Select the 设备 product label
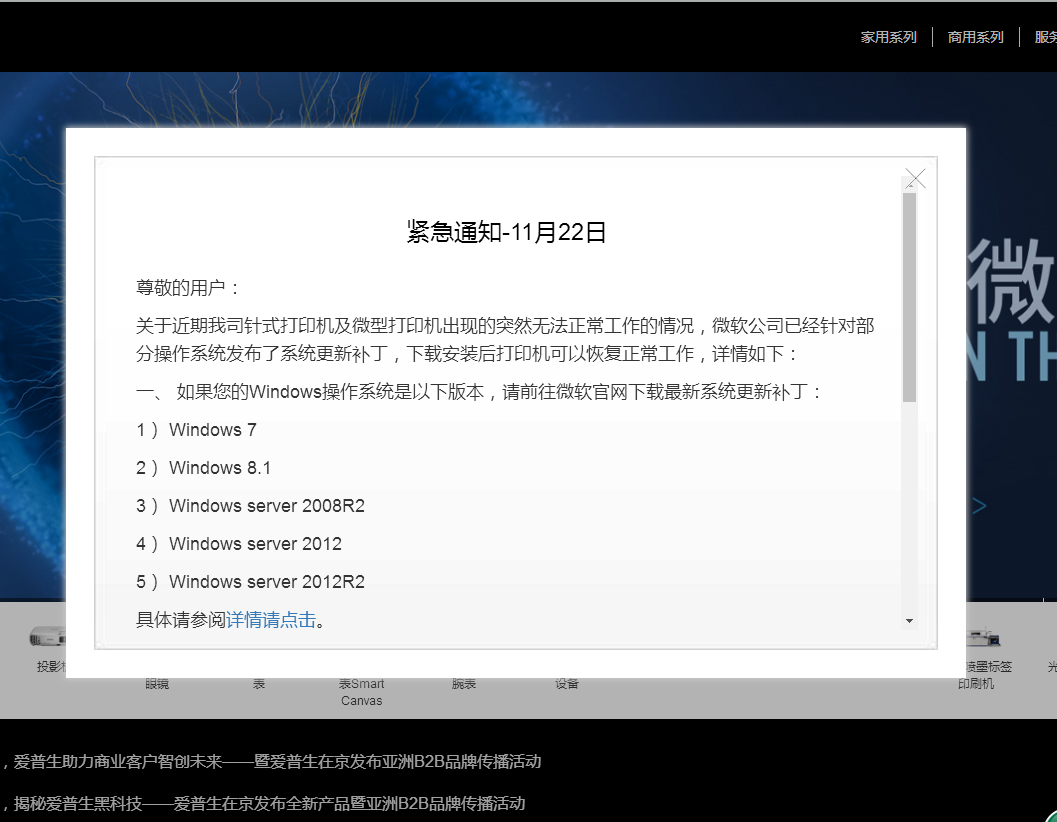 click(567, 684)
